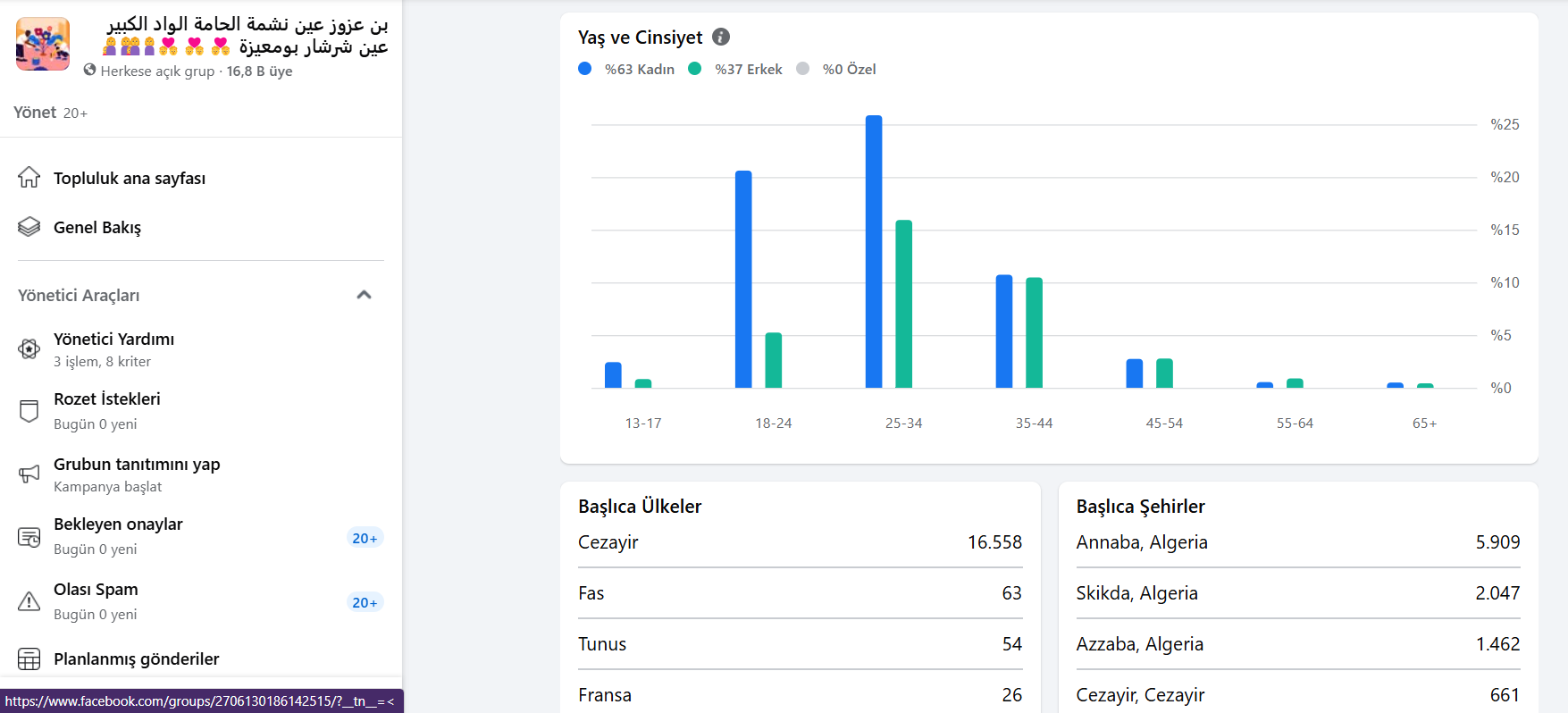Collapse the Yönetici Araçları section chevron
The image size is (1568, 713).
tap(364, 295)
